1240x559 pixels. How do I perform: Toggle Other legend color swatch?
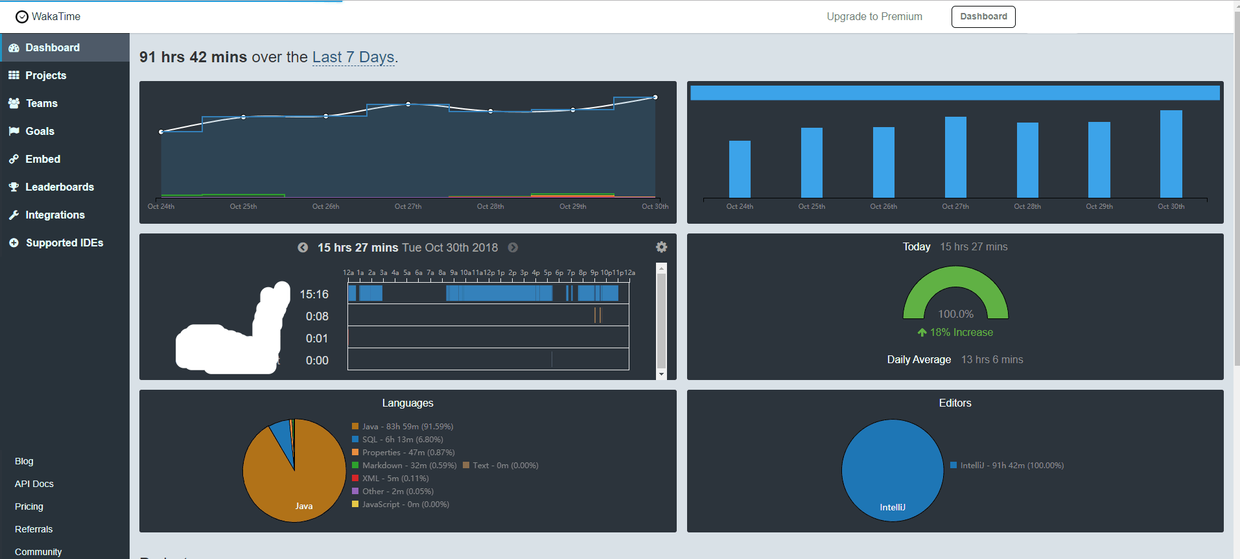pyautogui.click(x=355, y=492)
